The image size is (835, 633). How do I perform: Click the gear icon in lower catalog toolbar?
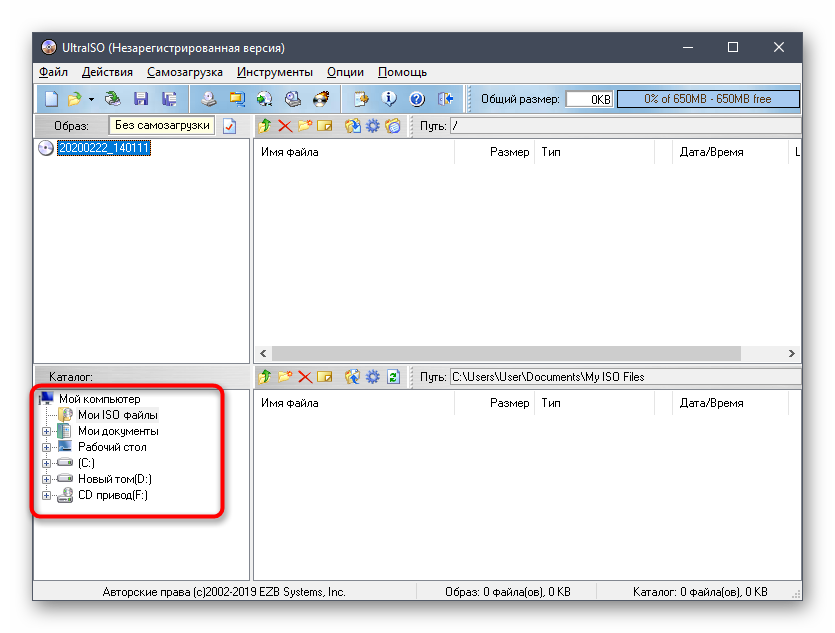(372, 377)
